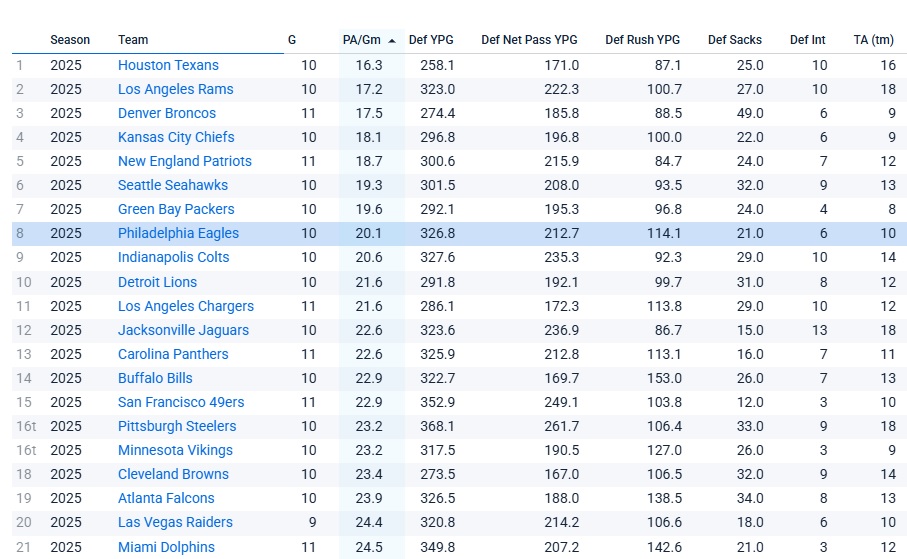Sort by TA (tm) column header
The width and height of the screenshot is (907, 559).
873,40
